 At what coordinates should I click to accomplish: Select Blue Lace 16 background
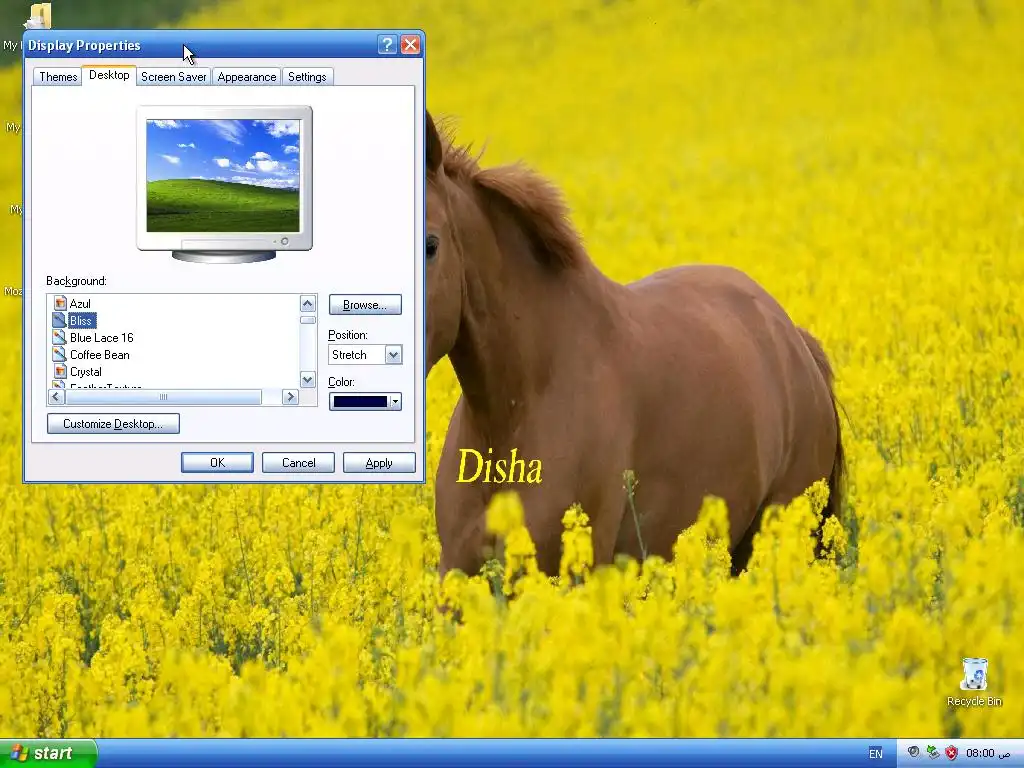pos(101,337)
